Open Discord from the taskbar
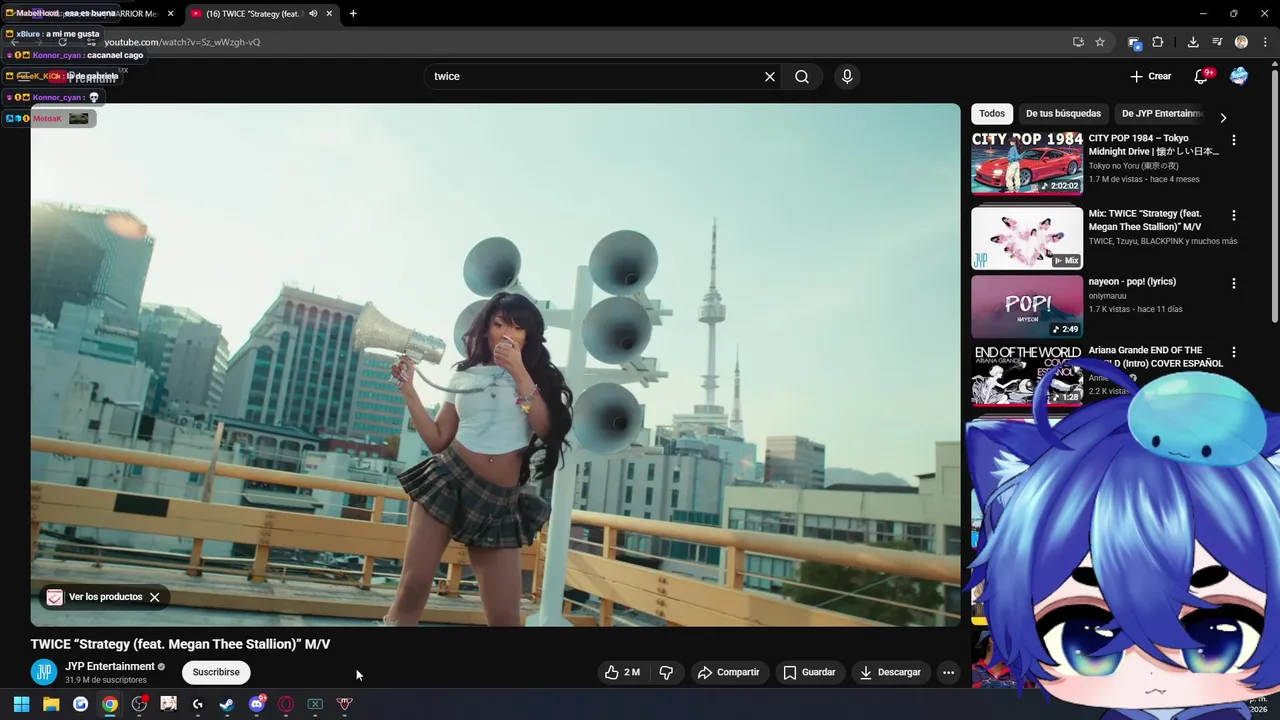This screenshot has height=720, width=1280. [x=257, y=704]
